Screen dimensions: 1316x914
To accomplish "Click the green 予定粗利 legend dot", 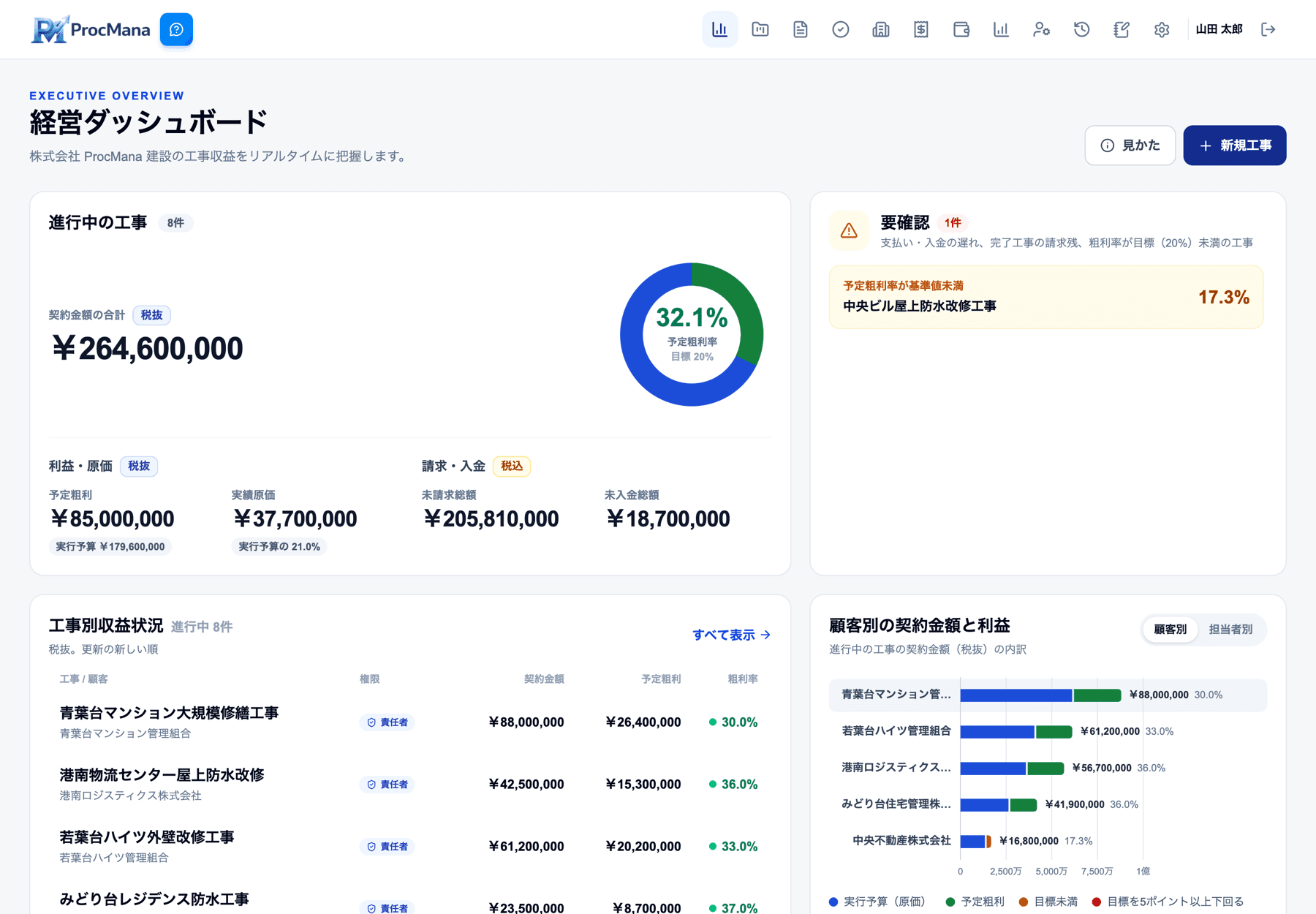I will click(x=950, y=902).
